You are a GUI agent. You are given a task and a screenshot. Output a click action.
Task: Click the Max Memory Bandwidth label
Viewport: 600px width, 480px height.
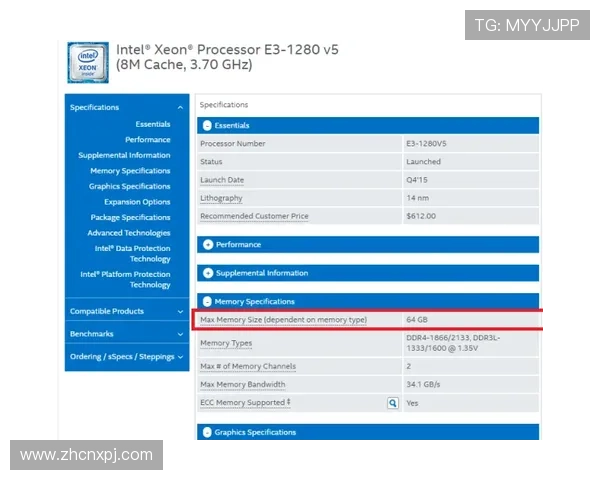click(x=243, y=384)
